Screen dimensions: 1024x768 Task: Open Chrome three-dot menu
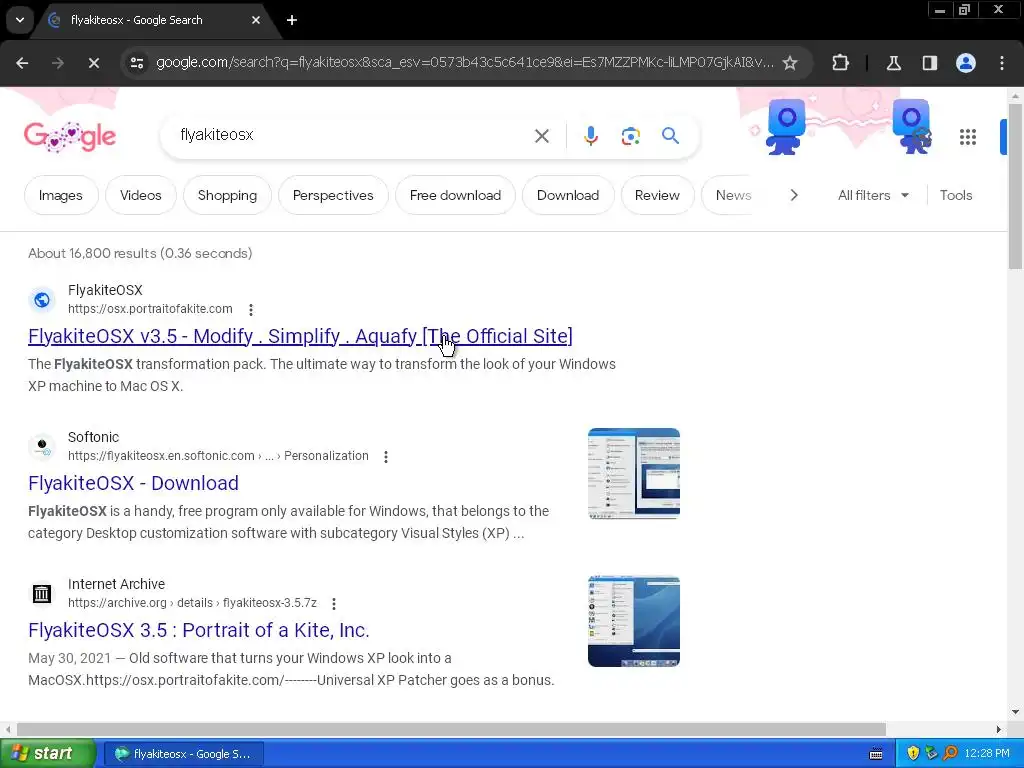[1002, 63]
